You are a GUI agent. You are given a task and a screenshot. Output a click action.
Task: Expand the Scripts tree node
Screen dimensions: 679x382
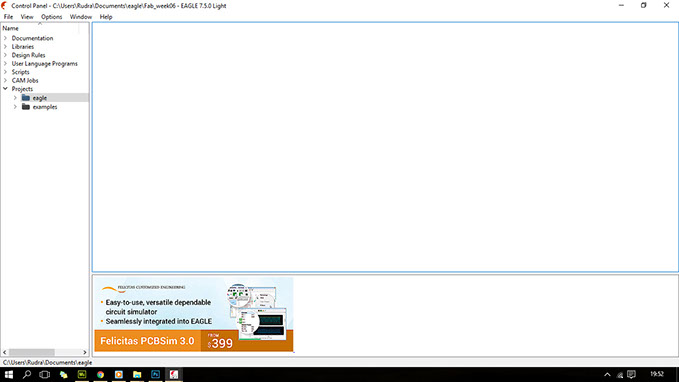[5, 72]
